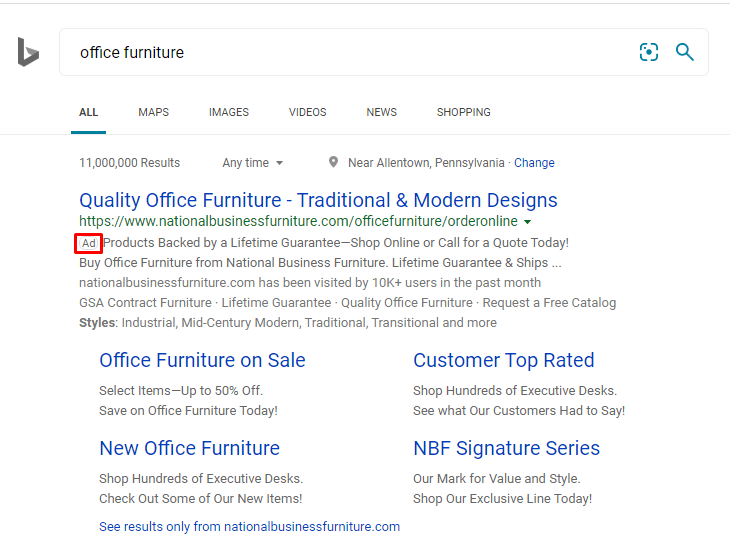Expand the Any time filter dropdown

click(252, 163)
